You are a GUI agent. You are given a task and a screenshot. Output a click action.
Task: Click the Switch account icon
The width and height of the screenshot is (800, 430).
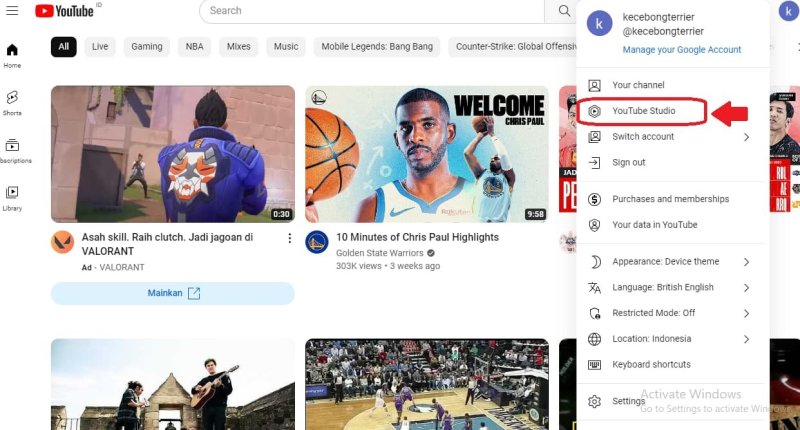click(x=594, y=137)
